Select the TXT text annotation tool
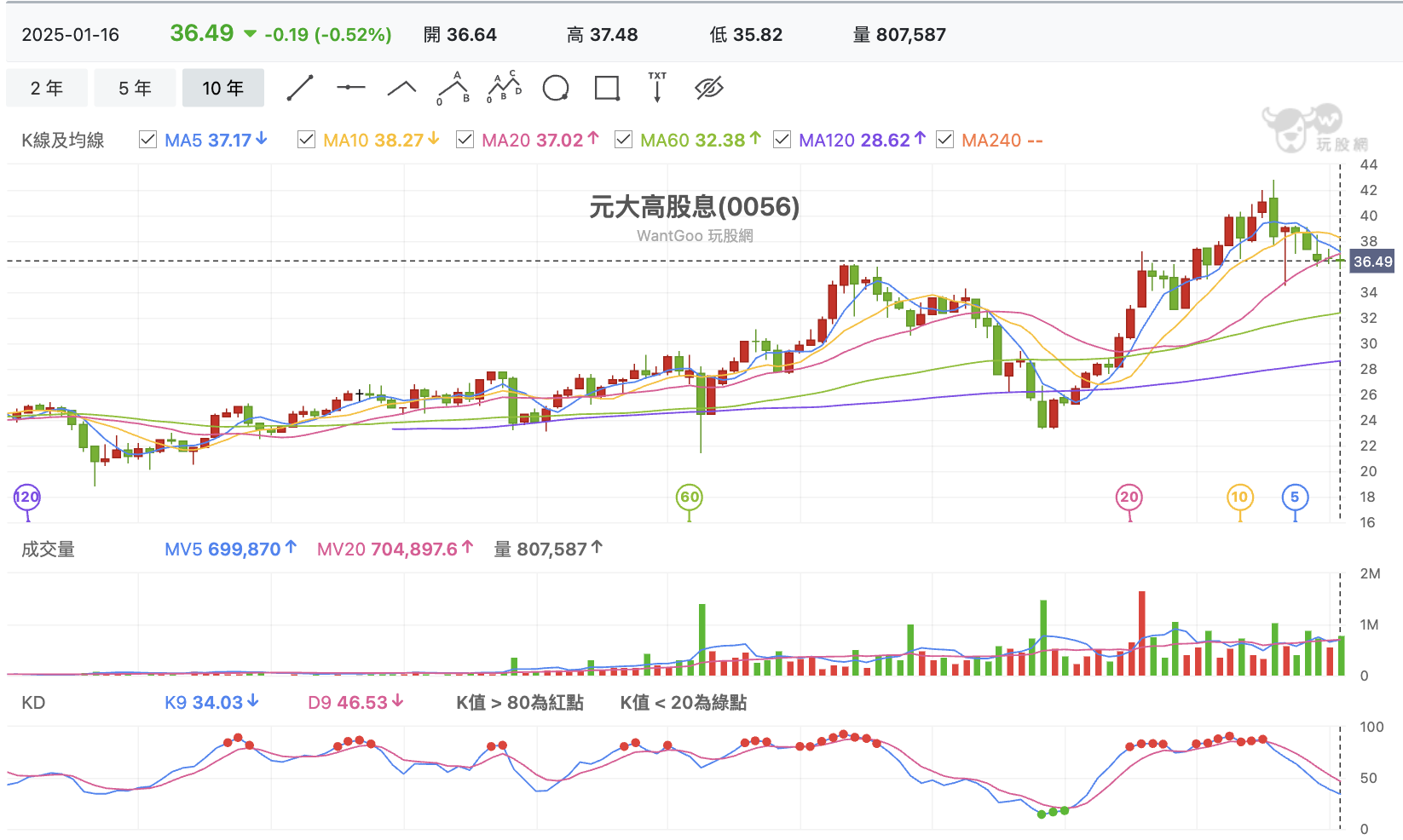Viewport: 1403px width, 840px height. coord(657,87)
